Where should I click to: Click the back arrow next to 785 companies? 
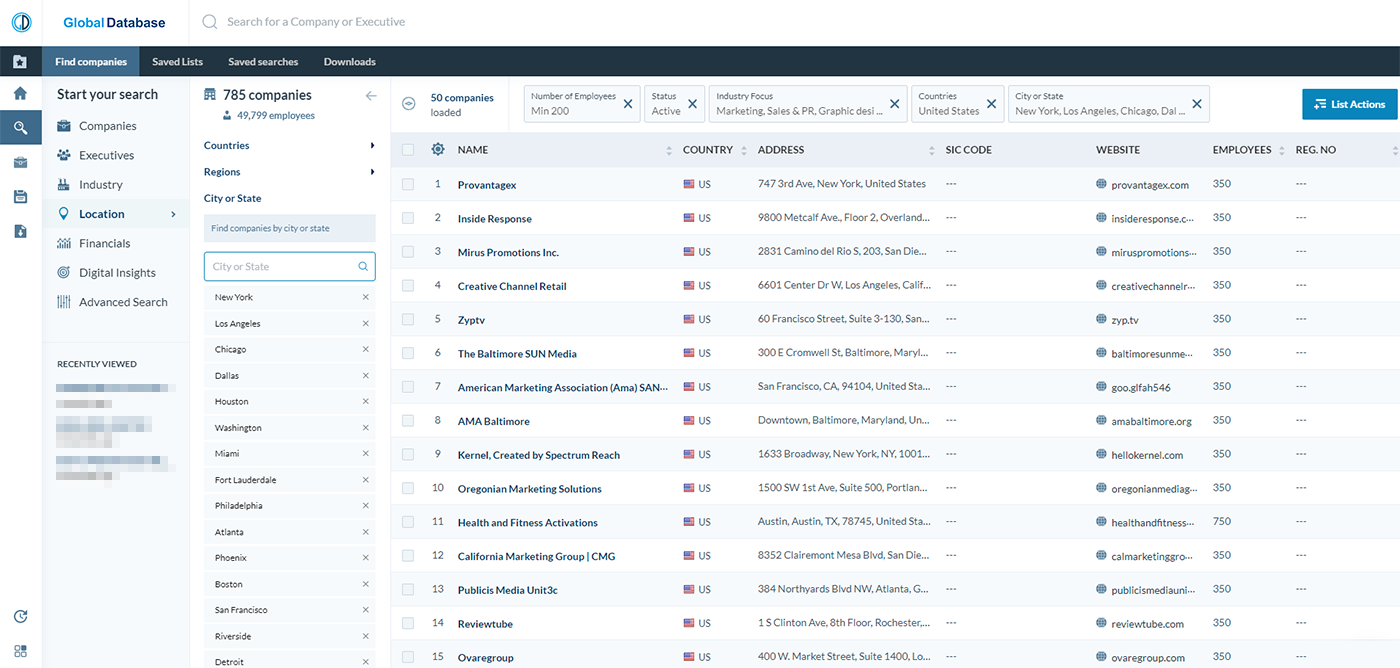tap(371, 96)
